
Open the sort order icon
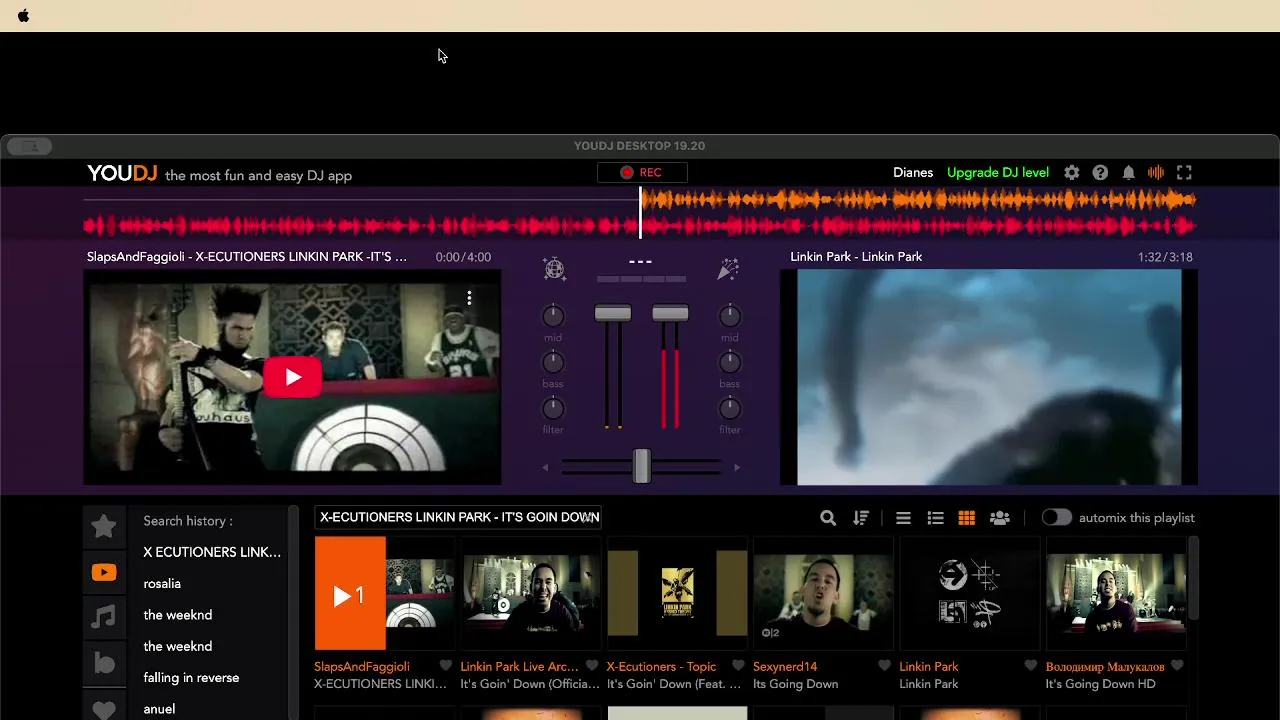point(861,518)
